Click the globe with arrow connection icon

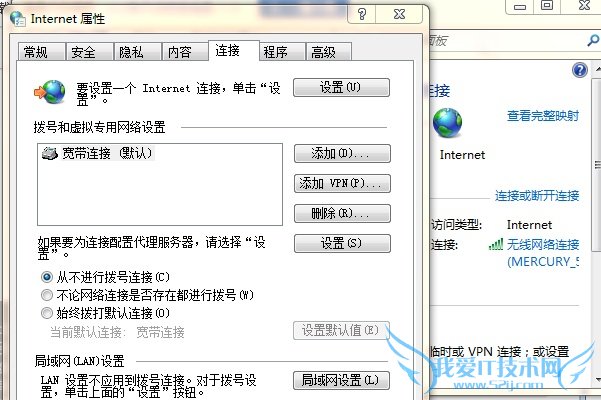click(x=50, y=92)
